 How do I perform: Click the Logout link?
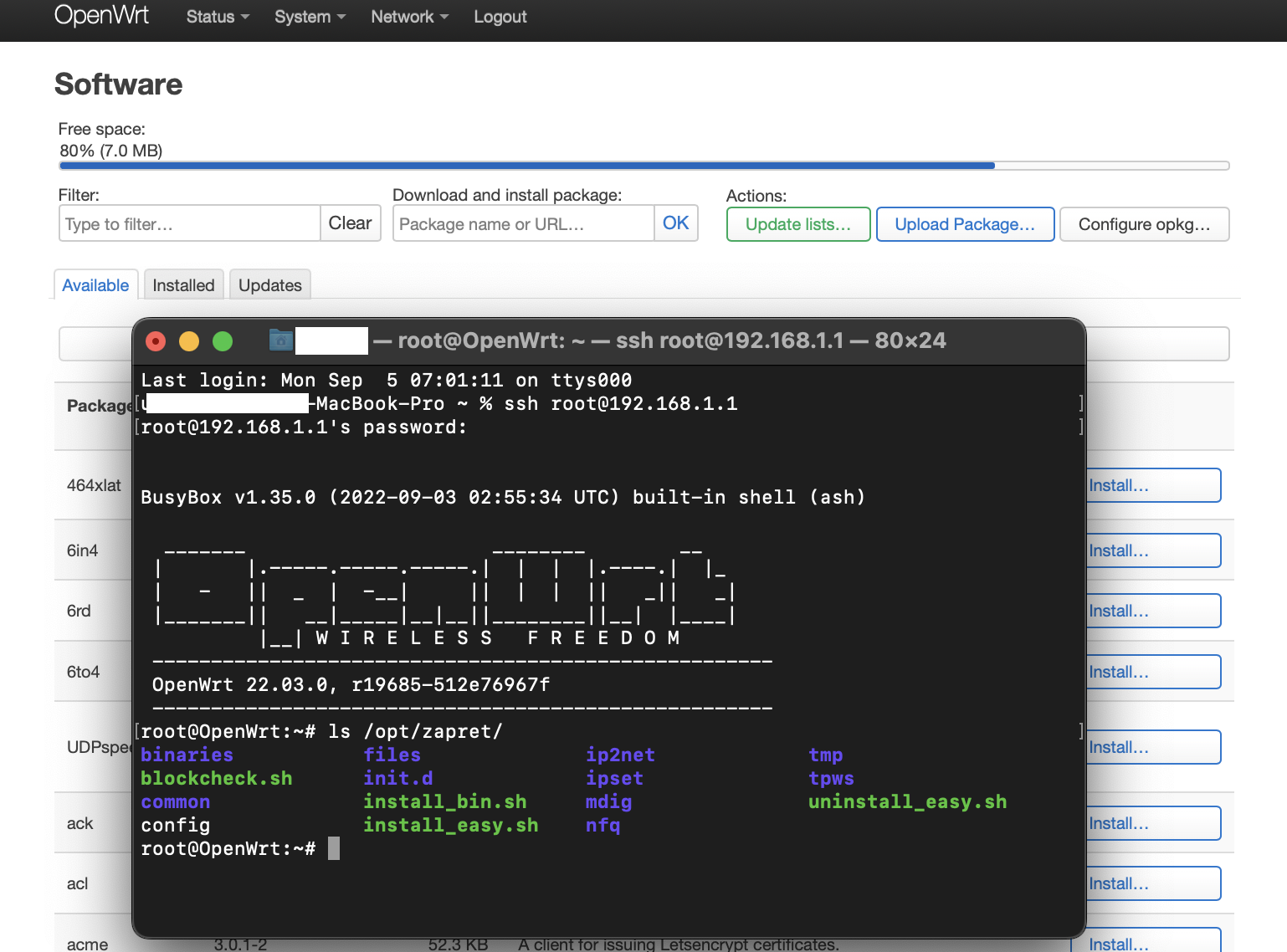500,17
